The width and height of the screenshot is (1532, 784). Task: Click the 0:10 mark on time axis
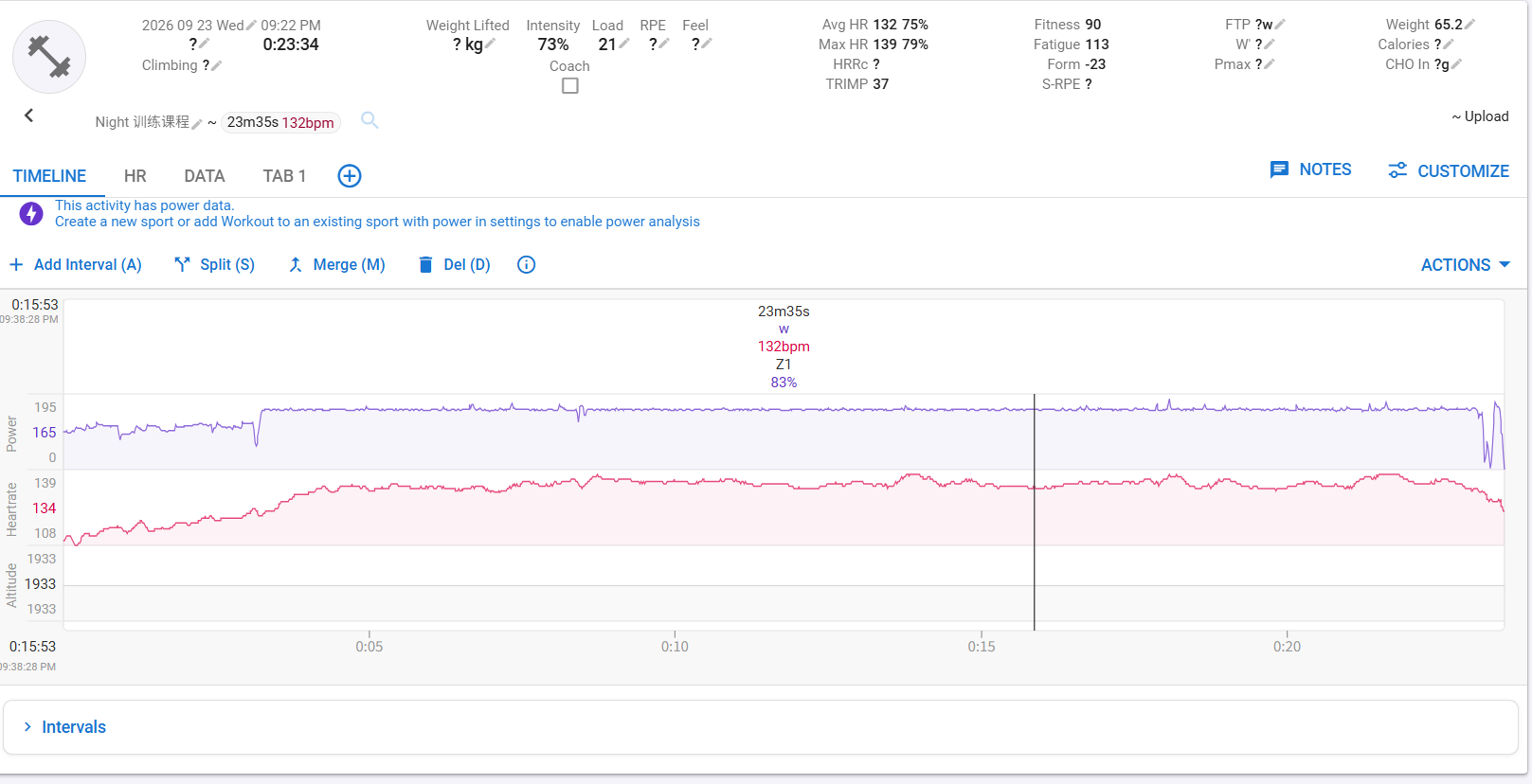coord(675,647)
